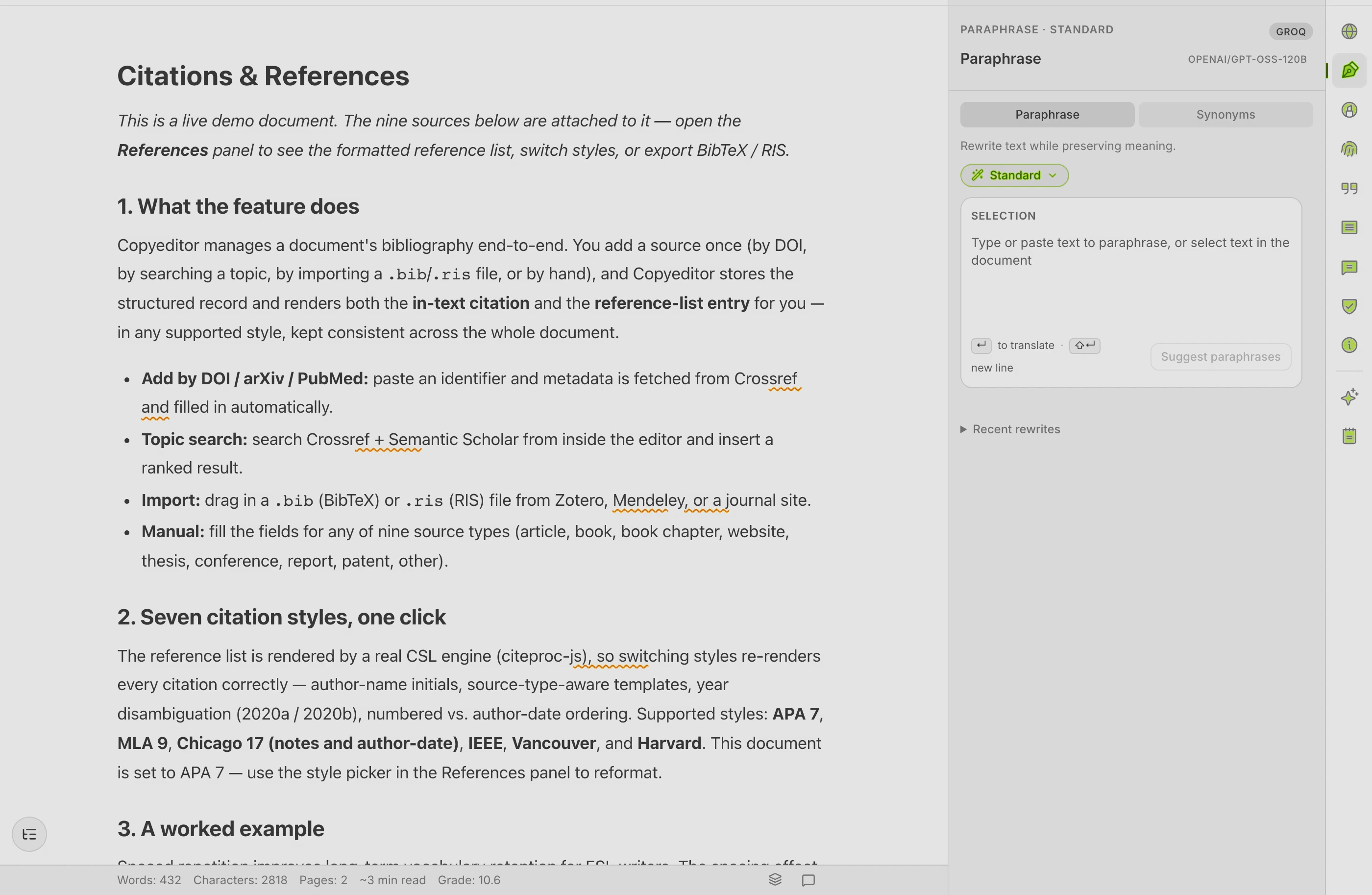Click the Suggest paraphrases button
The height and width of the screenshot is (895, 1372).
click(x=1221, y=356)
